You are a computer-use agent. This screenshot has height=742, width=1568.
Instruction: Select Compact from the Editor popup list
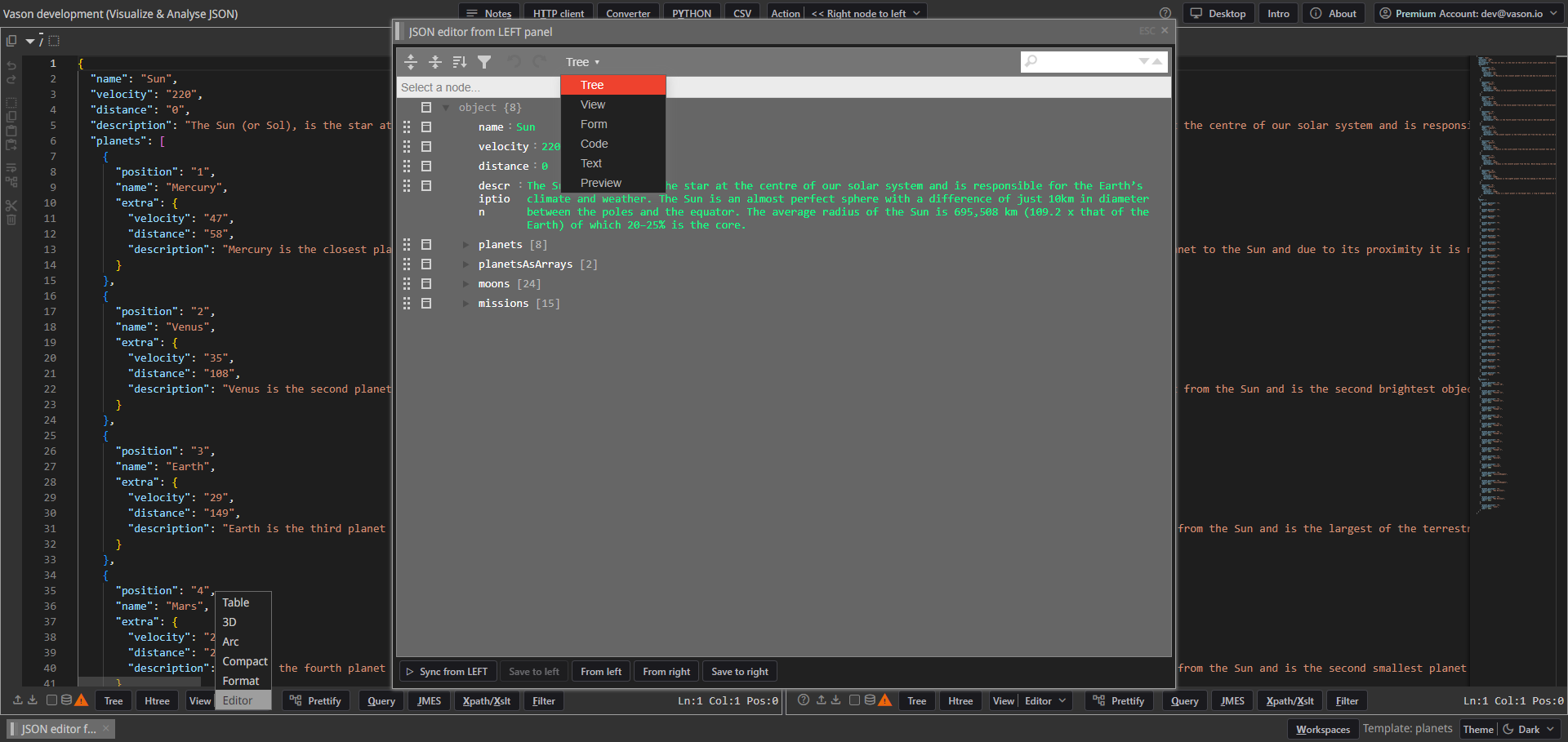[x=244, y=661]
